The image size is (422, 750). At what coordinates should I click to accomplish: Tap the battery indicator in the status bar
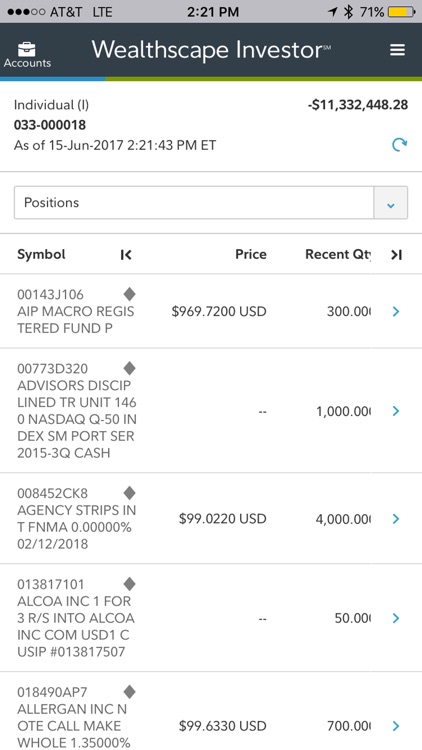(x=402, y=11)
